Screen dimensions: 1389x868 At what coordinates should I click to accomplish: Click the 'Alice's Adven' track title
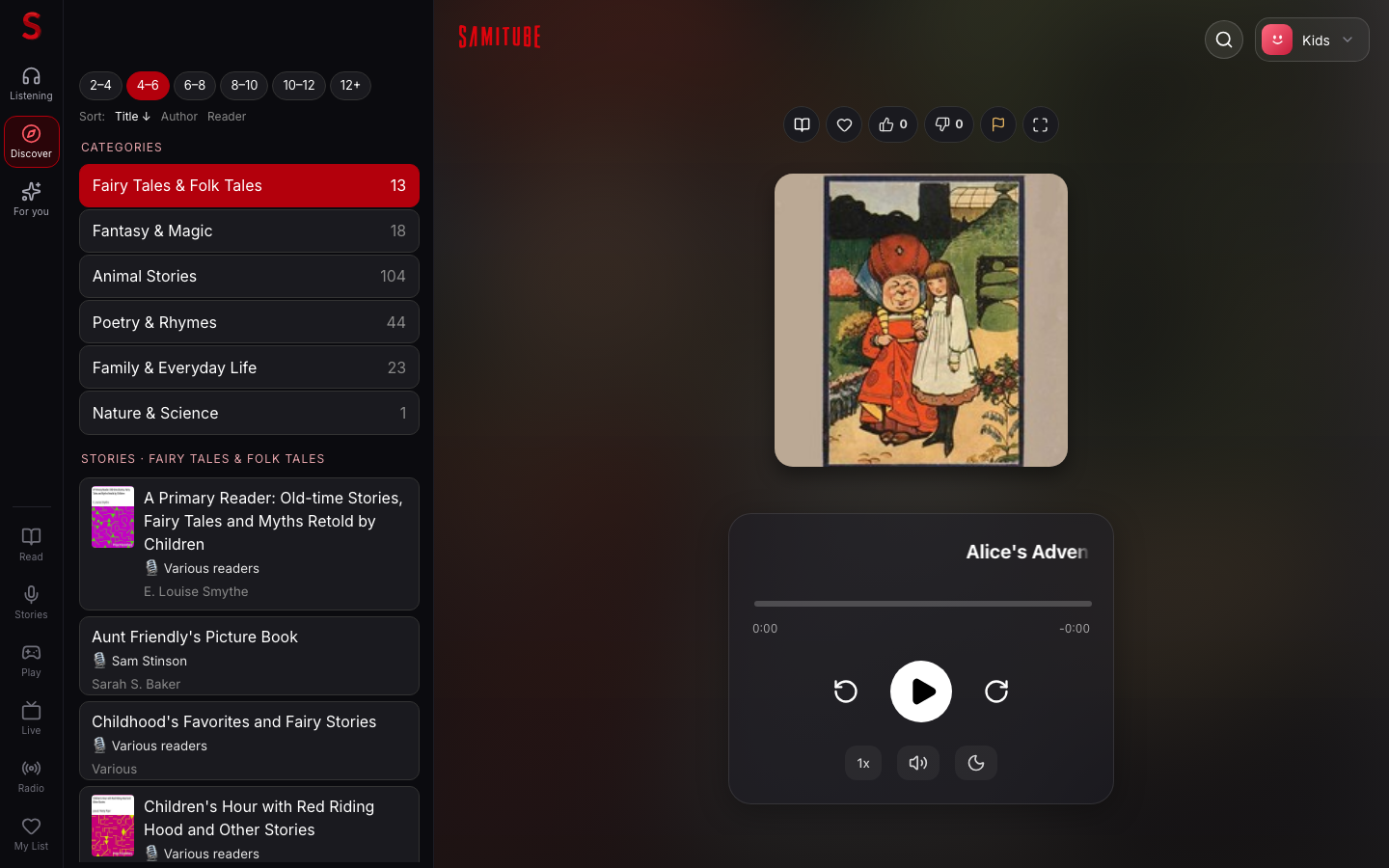click(x=1027, y=552)
